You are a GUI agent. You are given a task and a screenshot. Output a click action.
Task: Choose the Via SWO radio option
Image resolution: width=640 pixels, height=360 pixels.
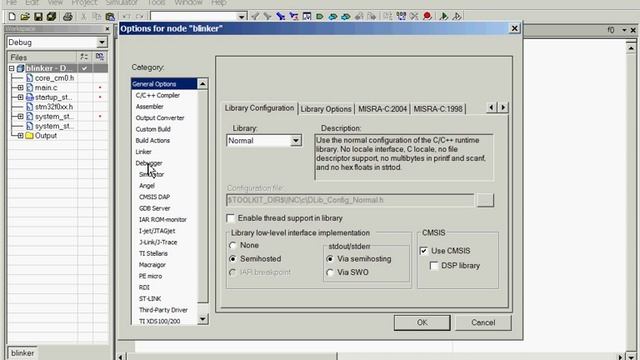click(330, 272)
